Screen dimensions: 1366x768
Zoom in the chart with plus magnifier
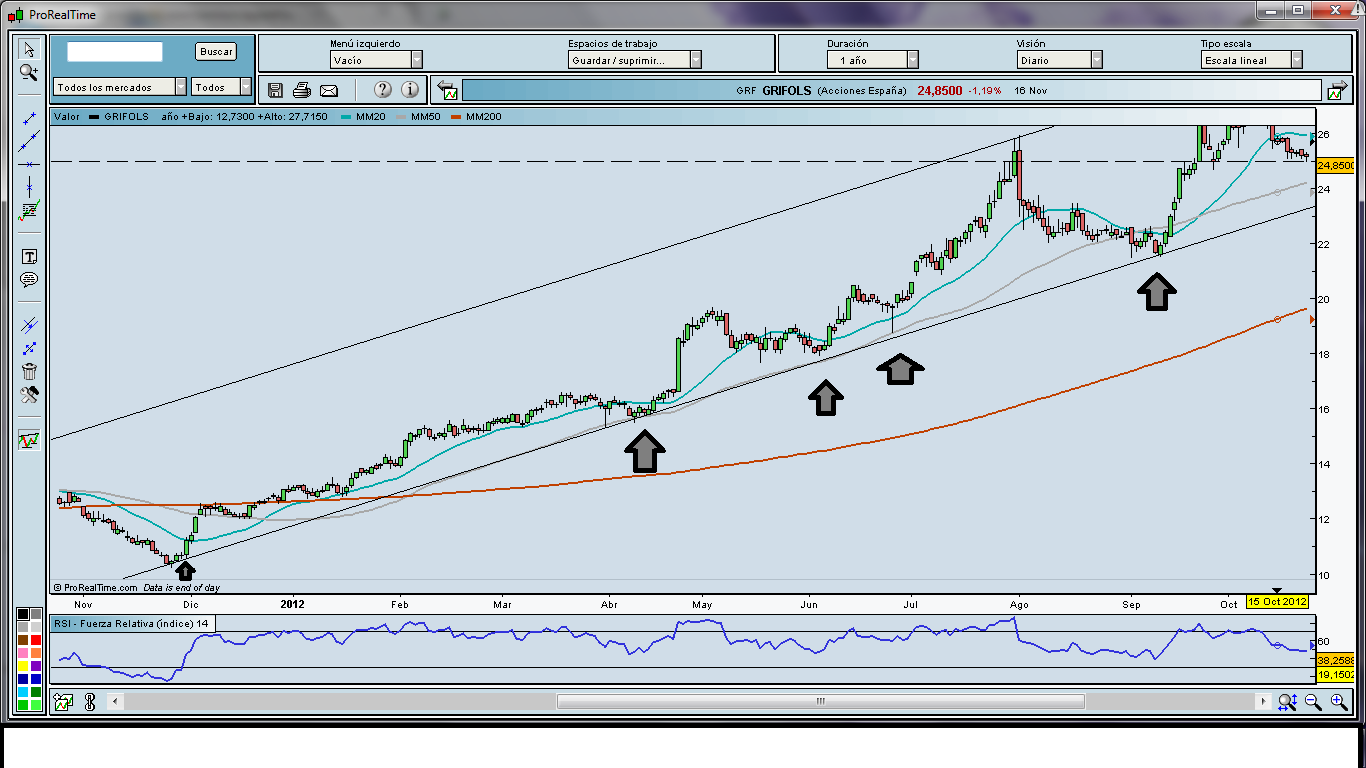point(1339,702)
